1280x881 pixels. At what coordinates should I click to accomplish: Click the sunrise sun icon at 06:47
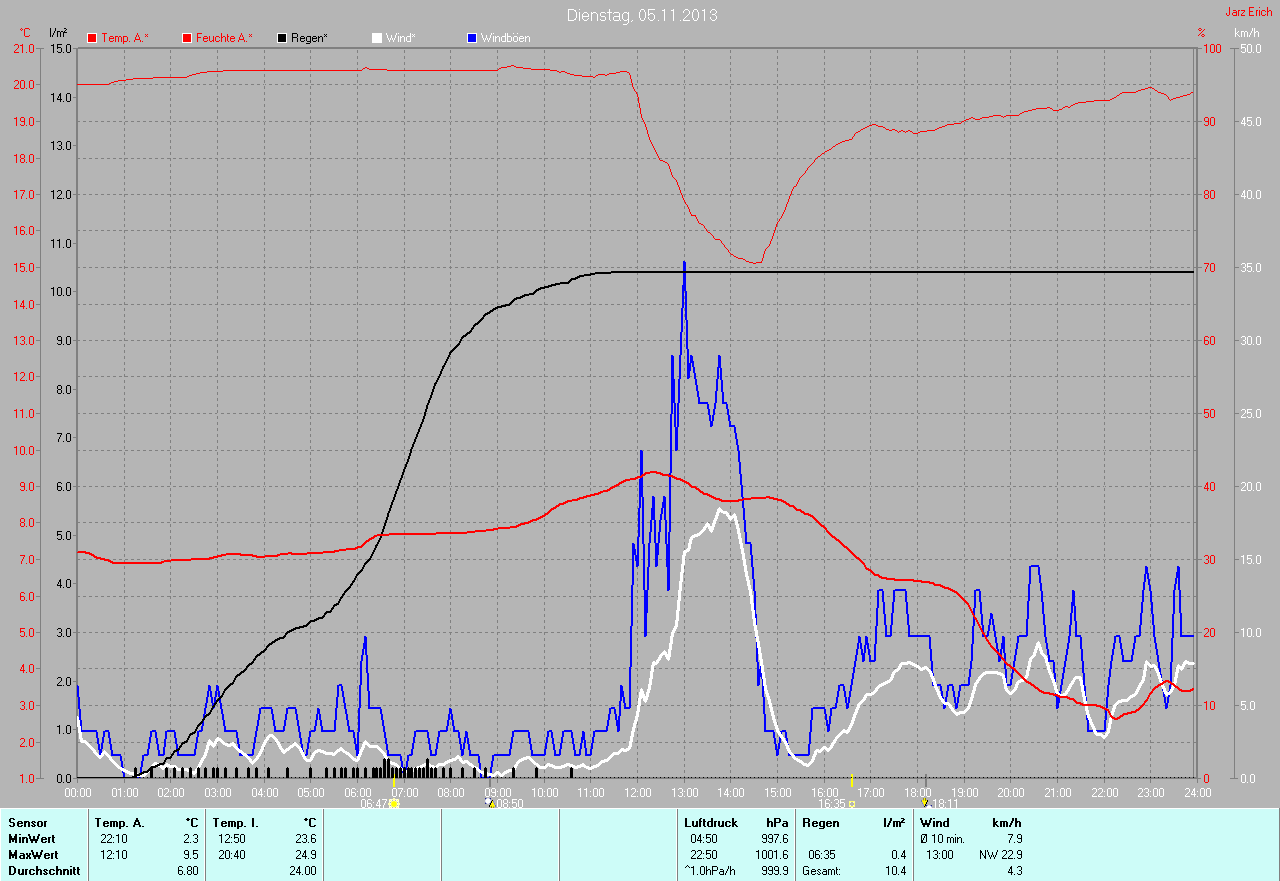point(394,803)
